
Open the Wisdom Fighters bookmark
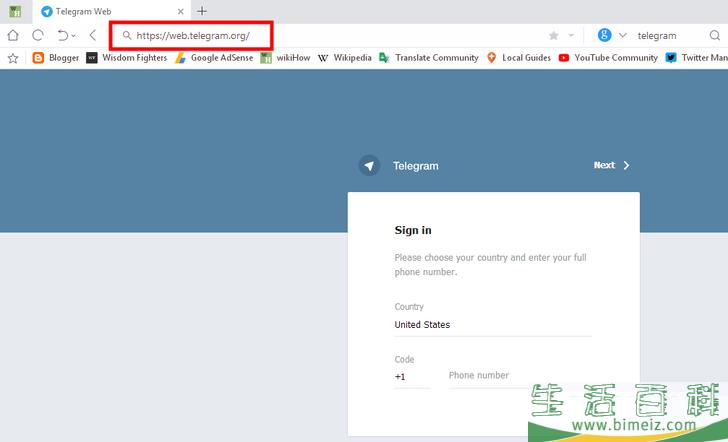[x=127, y=58]
